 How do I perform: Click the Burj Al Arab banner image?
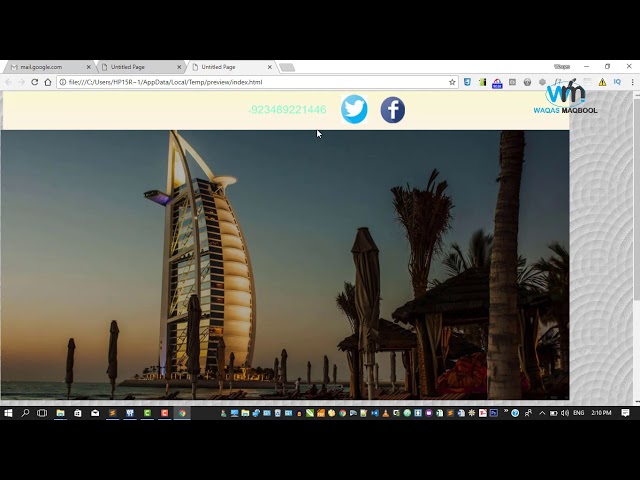pos(285,264)
